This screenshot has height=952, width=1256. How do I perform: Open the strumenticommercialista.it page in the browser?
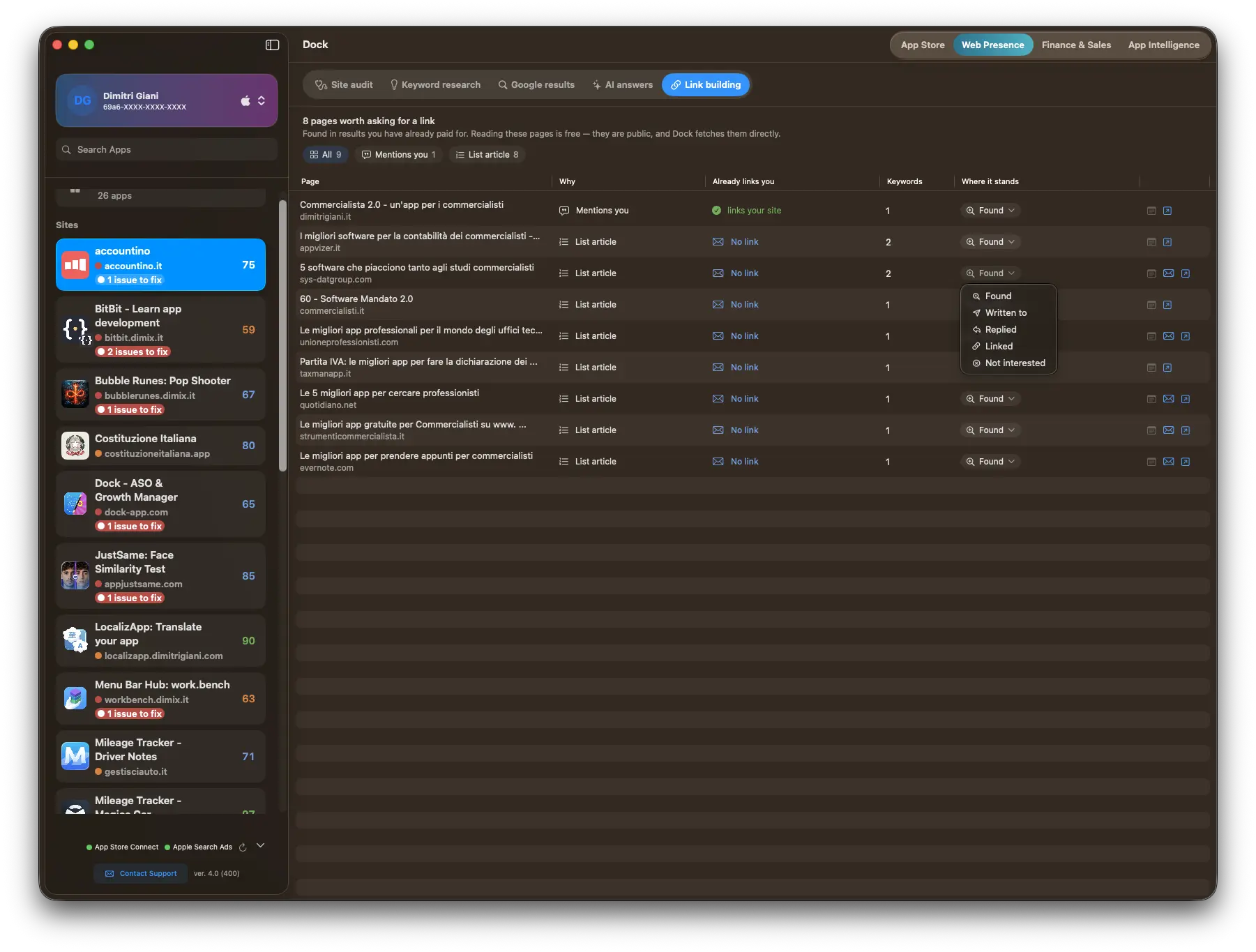[1186, 430]
